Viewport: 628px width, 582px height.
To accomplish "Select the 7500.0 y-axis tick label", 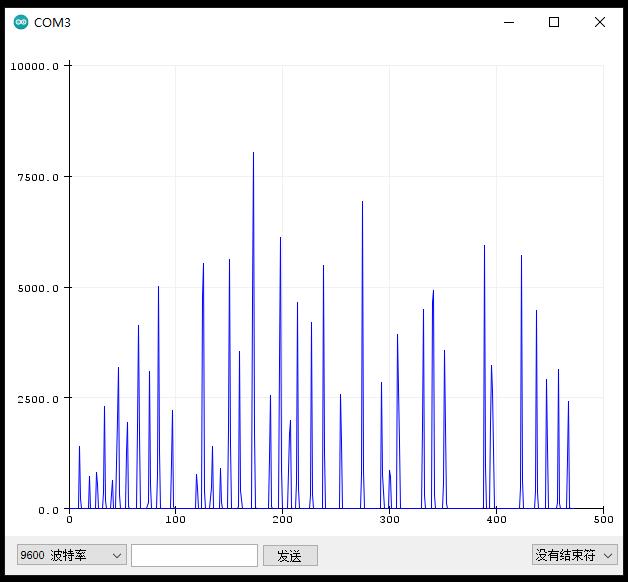I will click(x=39, y=177).
